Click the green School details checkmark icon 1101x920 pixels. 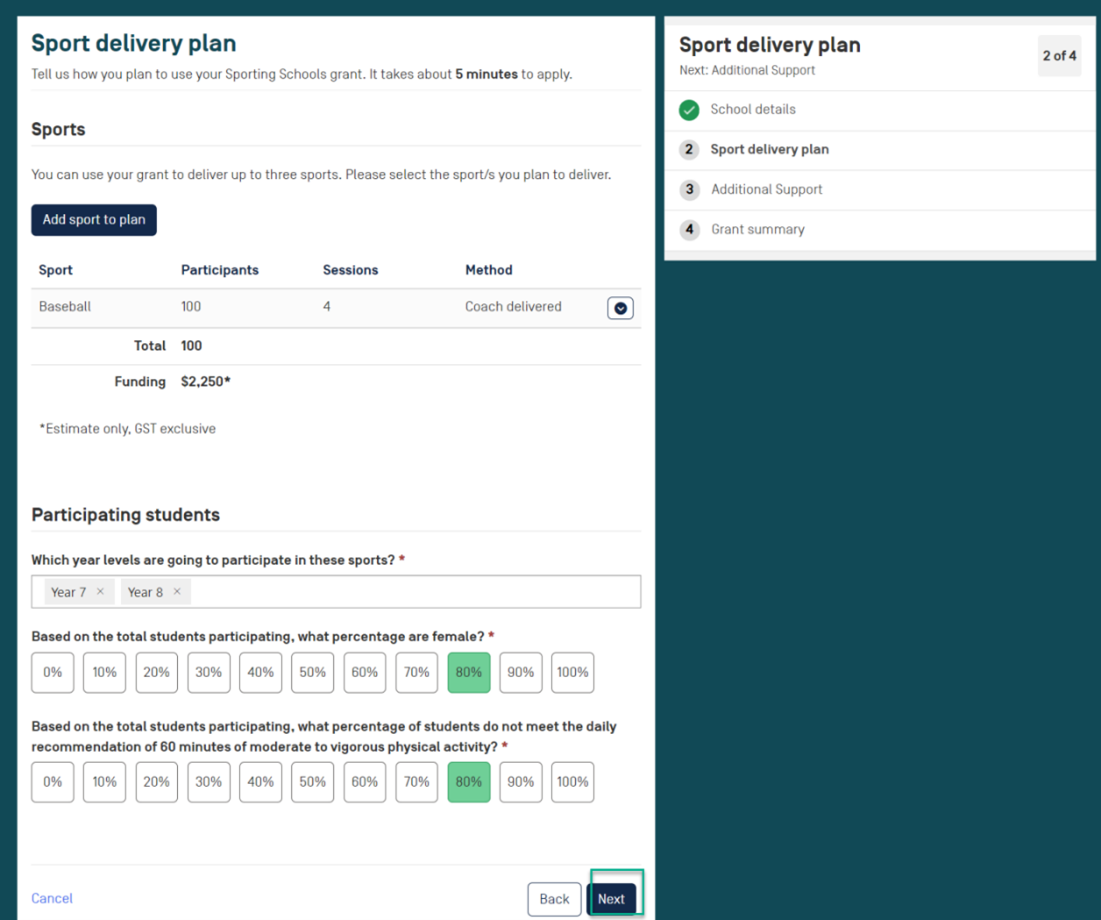[x=689, y=110]
